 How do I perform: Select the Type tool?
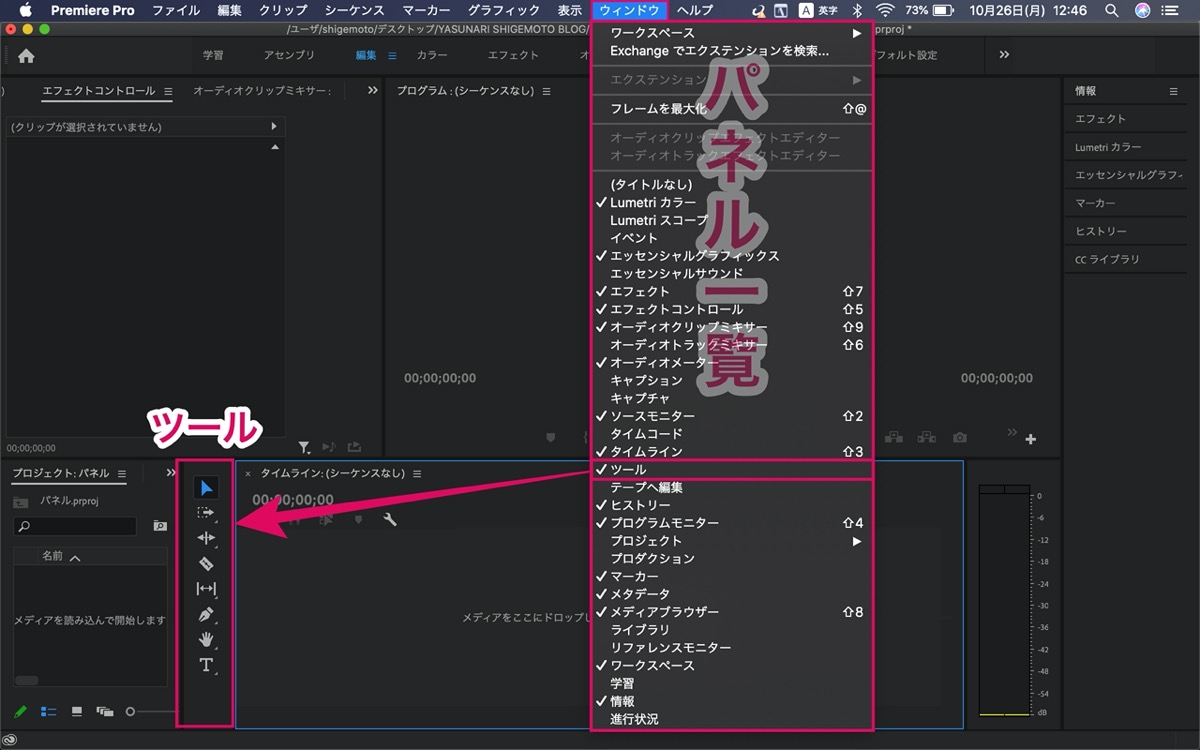point(206,665)
